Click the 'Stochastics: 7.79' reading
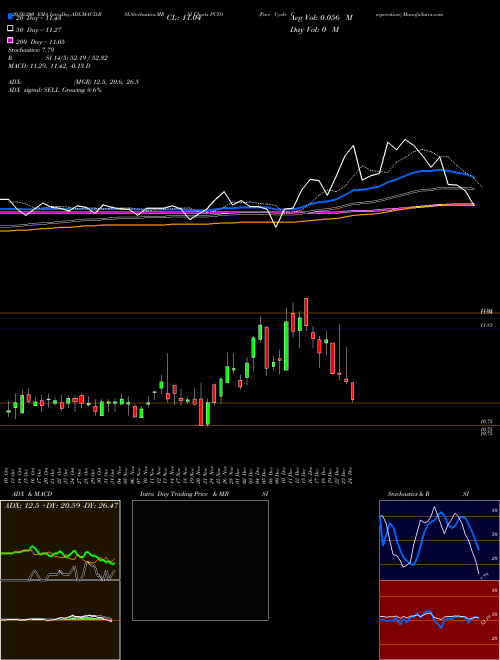This screenshot has height=660, width=500. click(x=31, y=50)
